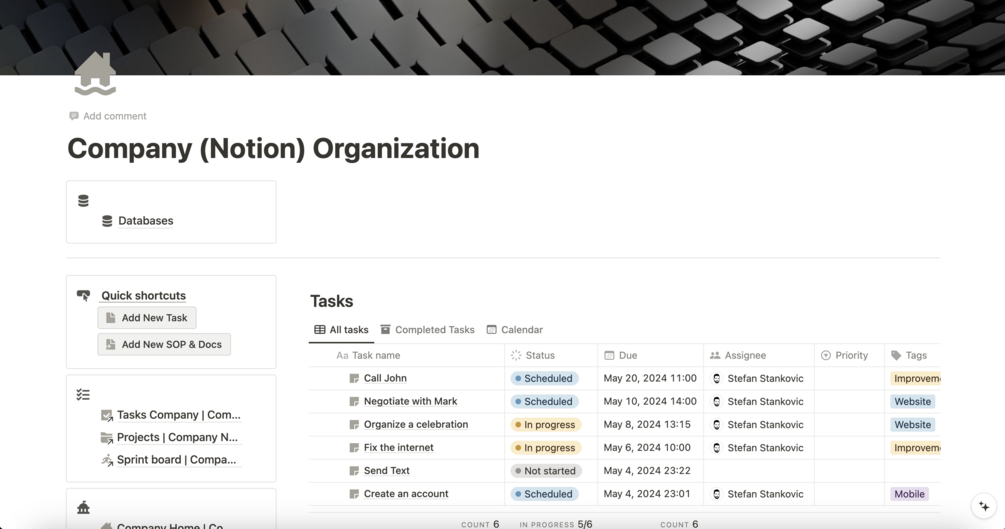Click the Add comment link

108,116
